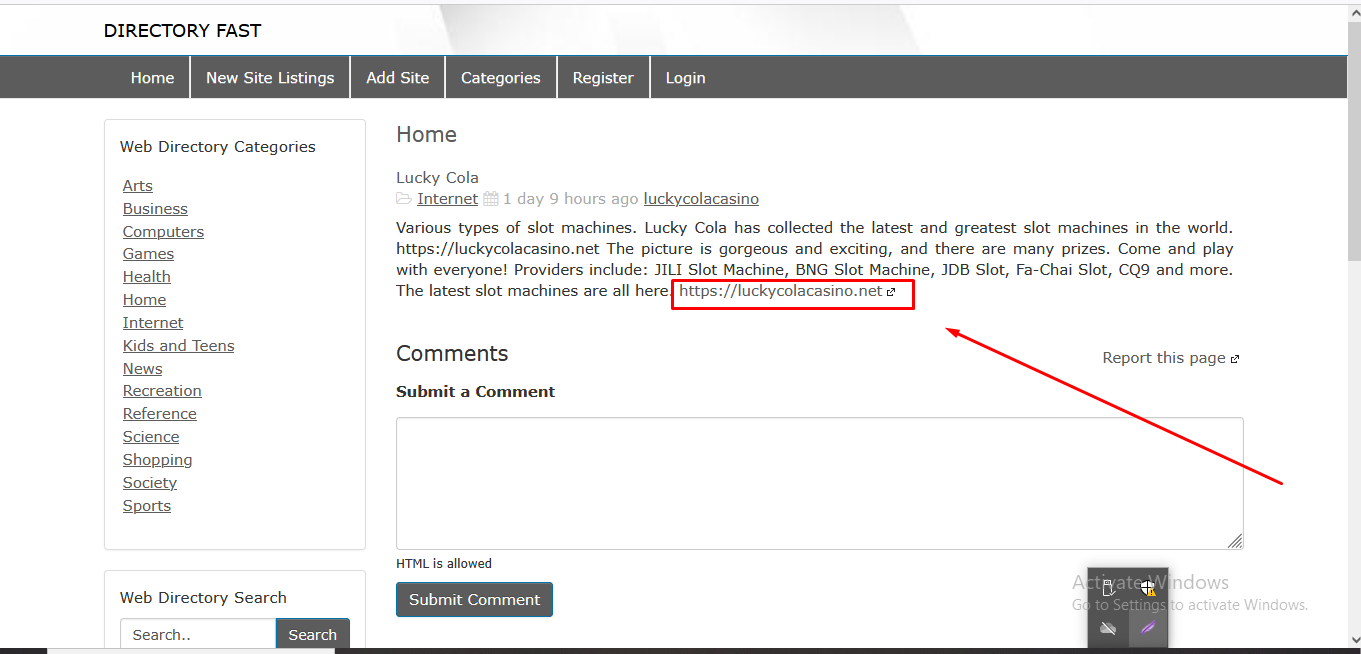Open the Home category in sidebar list
Viewport: 1361px width, 654px height.
coord(144,300)
